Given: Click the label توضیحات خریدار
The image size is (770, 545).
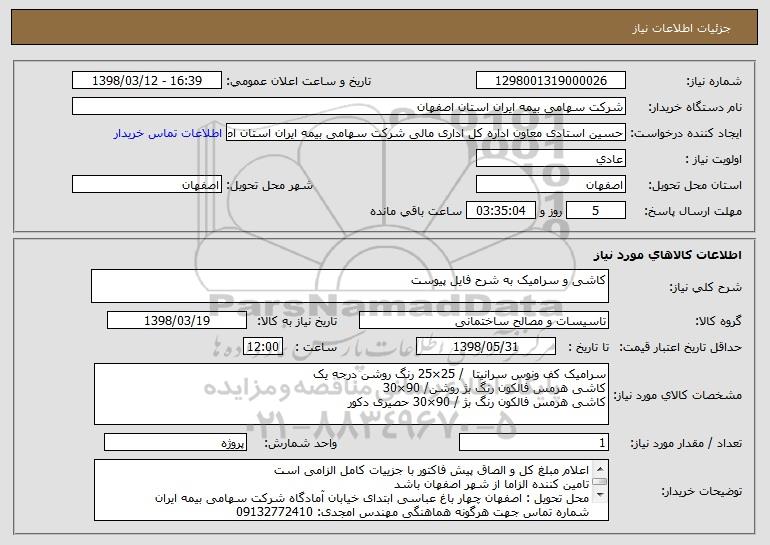Looking at the screenshot, I should pyautogui.click(x=701, y=491).
